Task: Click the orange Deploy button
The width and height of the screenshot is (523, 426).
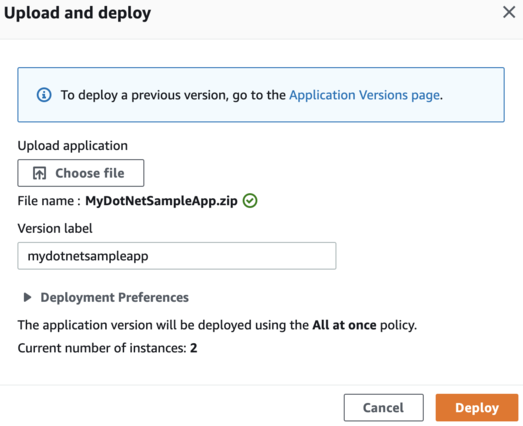Action: coord(477,408)
